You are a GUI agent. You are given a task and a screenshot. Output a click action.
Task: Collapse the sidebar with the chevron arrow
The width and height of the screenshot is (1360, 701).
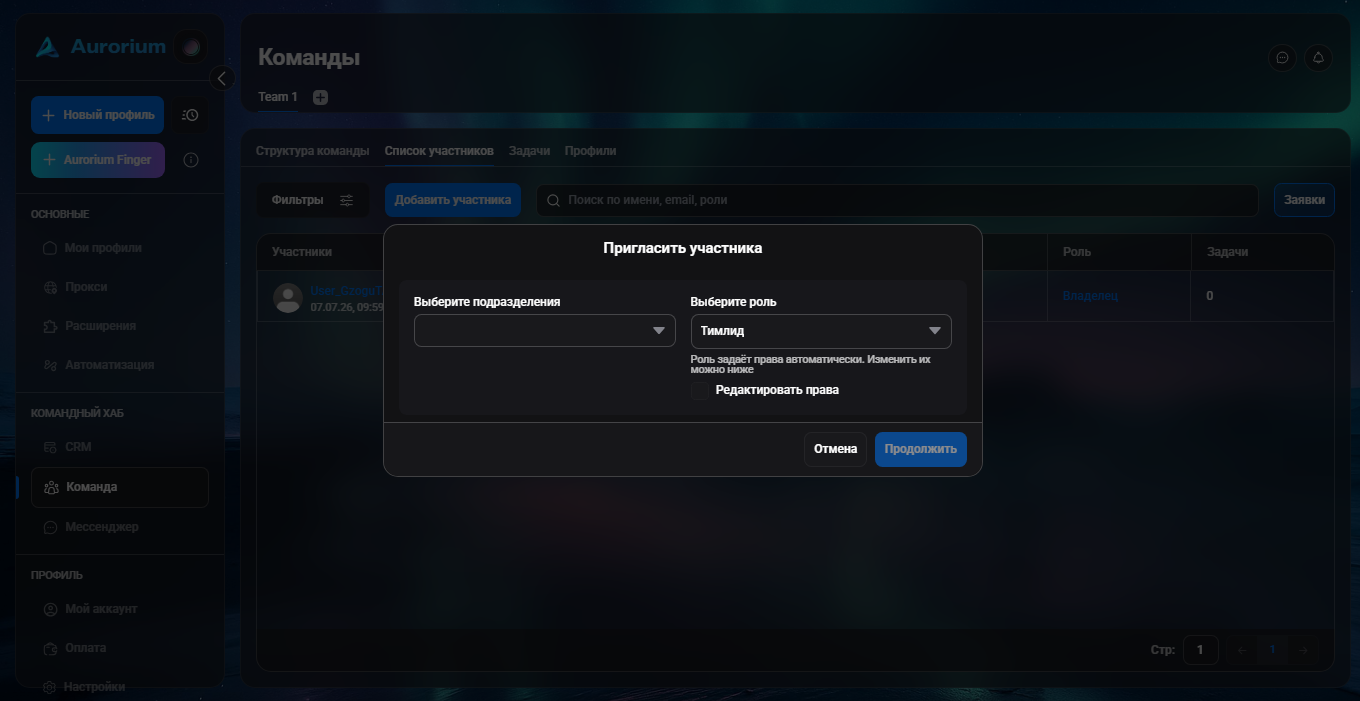(222, 78)
